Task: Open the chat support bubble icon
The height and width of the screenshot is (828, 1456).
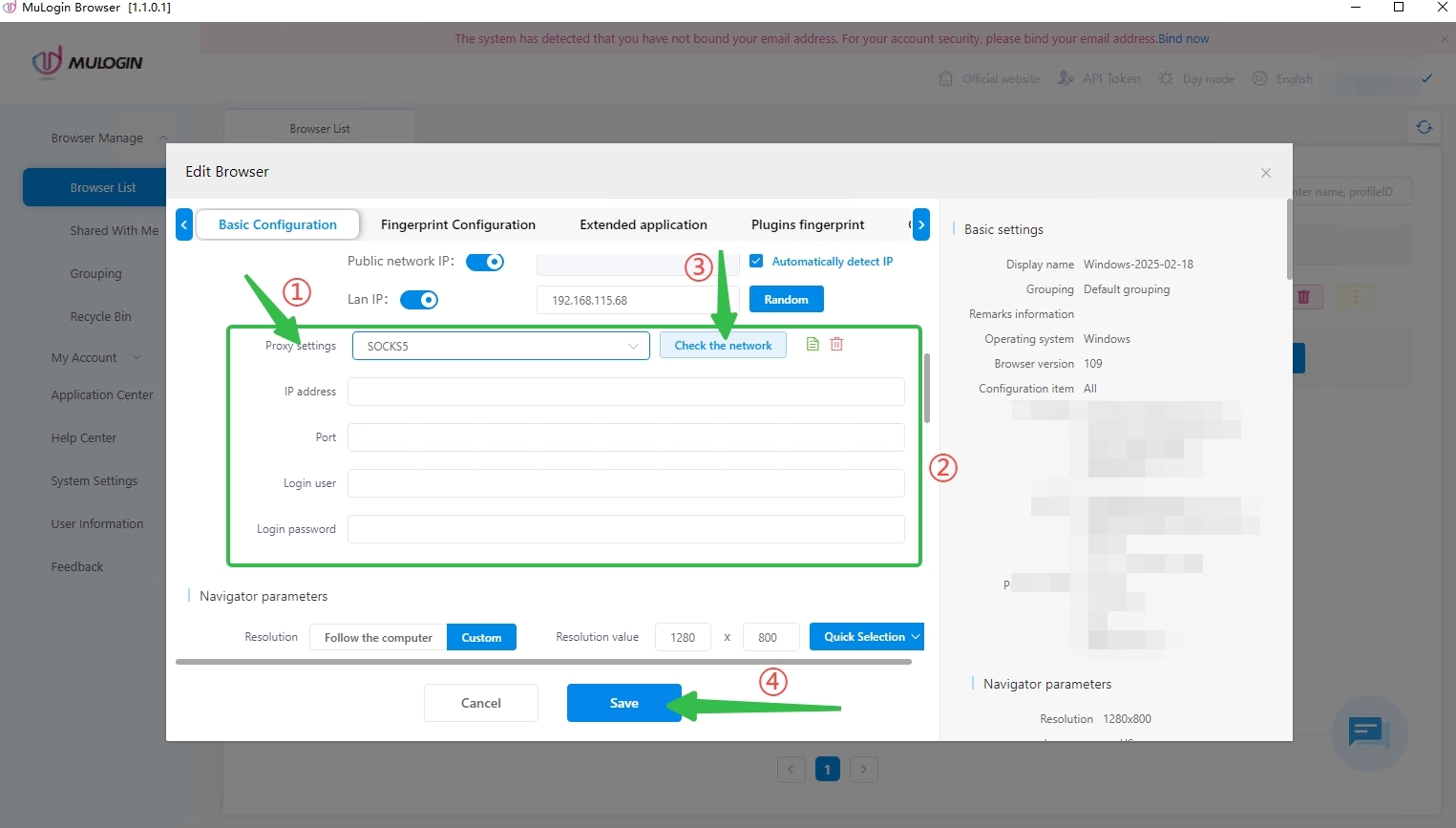Action: [1367, 732]
